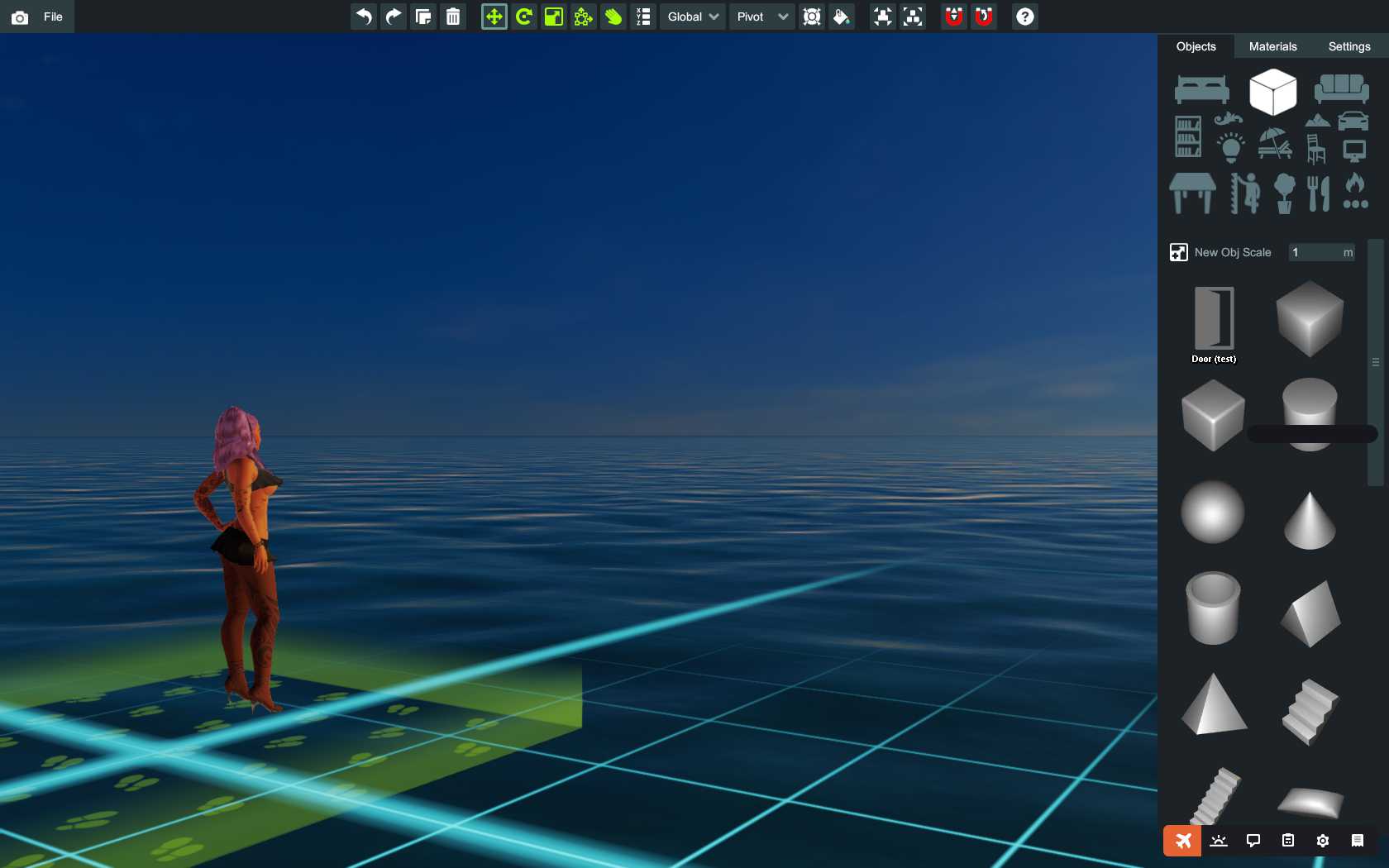Open the person with ruler category
This screenshot has width=1389, height=868.
[1244, 193]
